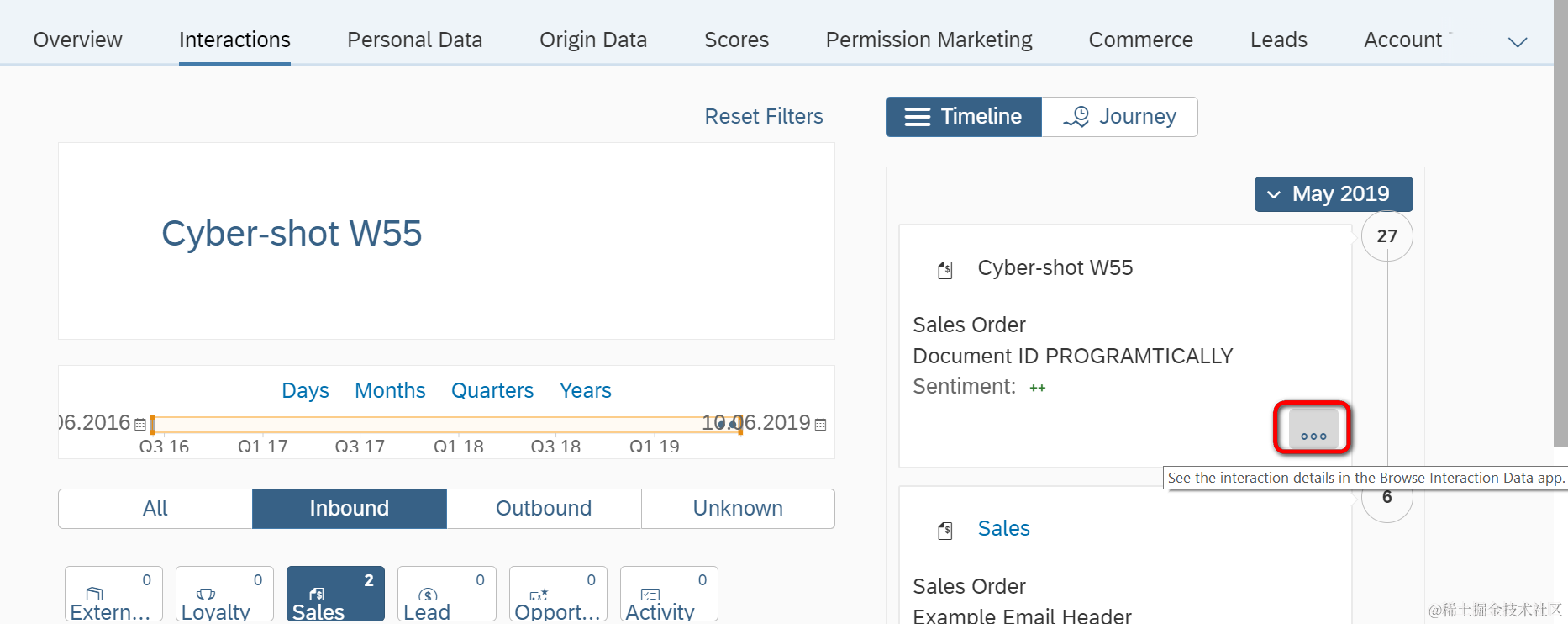Screen dimensions: 1568x624
Task: Open the Sales link in timeline
Action: pos(1003,528)
